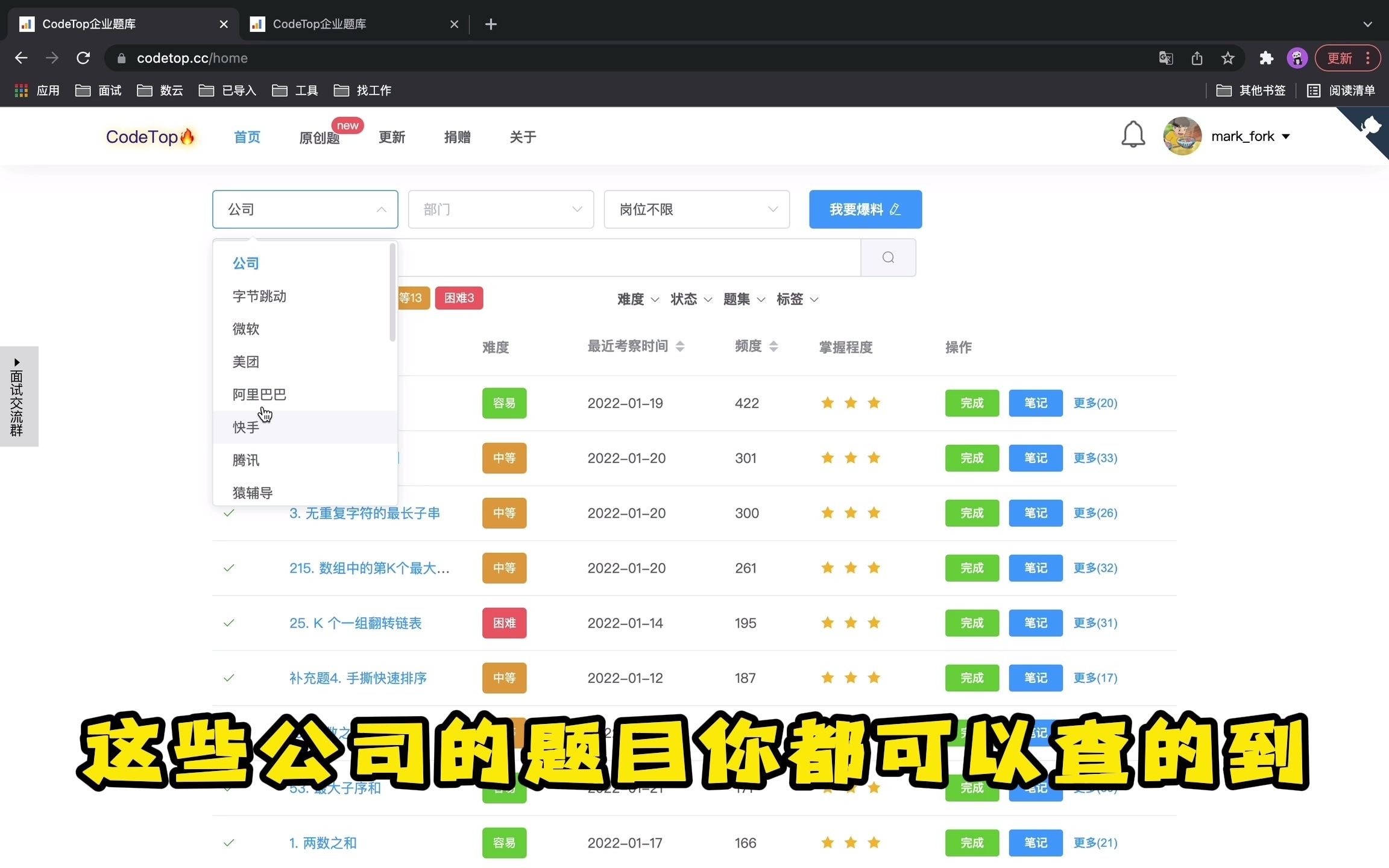This screenshot has width=1389, height=868.
Task: Share this page via share icon
Action: 1197,58
